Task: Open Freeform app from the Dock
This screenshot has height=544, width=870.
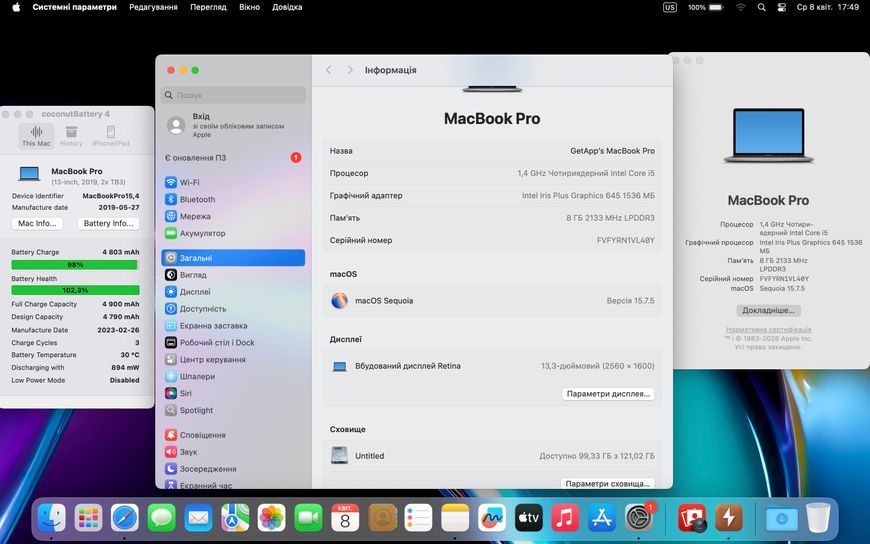Action: click(492, 518)
